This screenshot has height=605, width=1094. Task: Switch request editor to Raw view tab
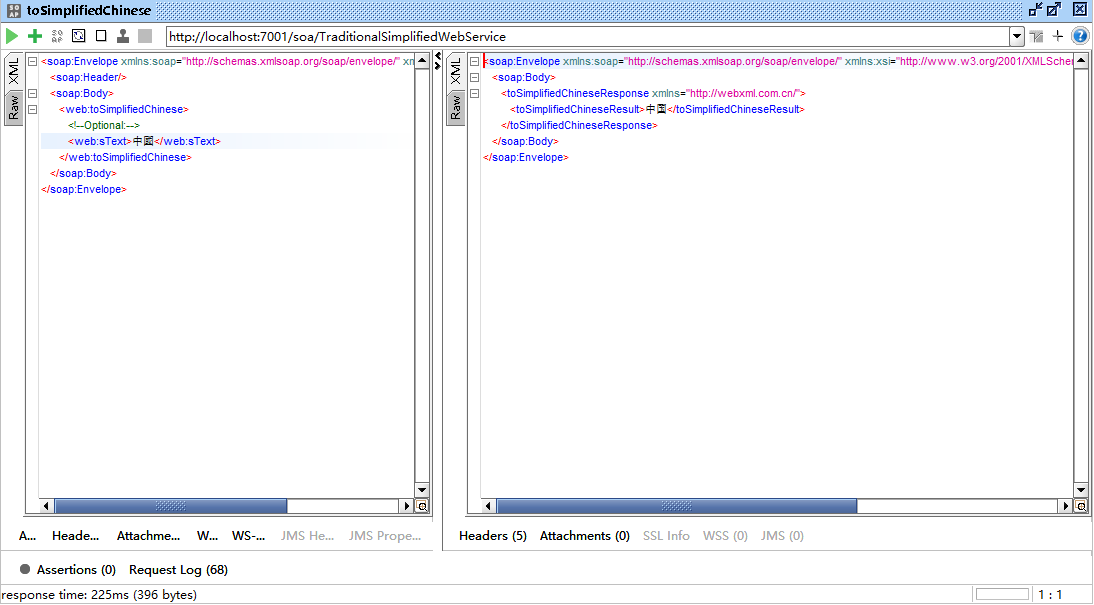[x=13, y=107]
